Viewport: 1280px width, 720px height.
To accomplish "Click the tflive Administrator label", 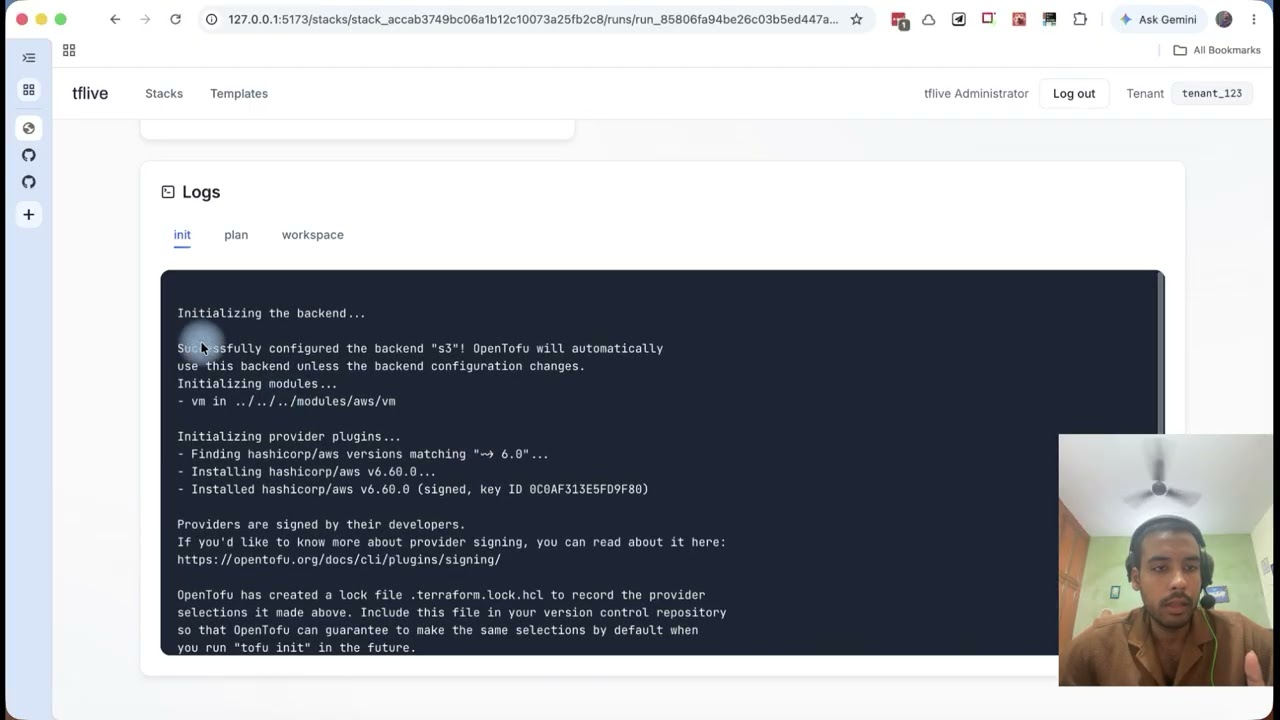I will (x=976, y=93).
